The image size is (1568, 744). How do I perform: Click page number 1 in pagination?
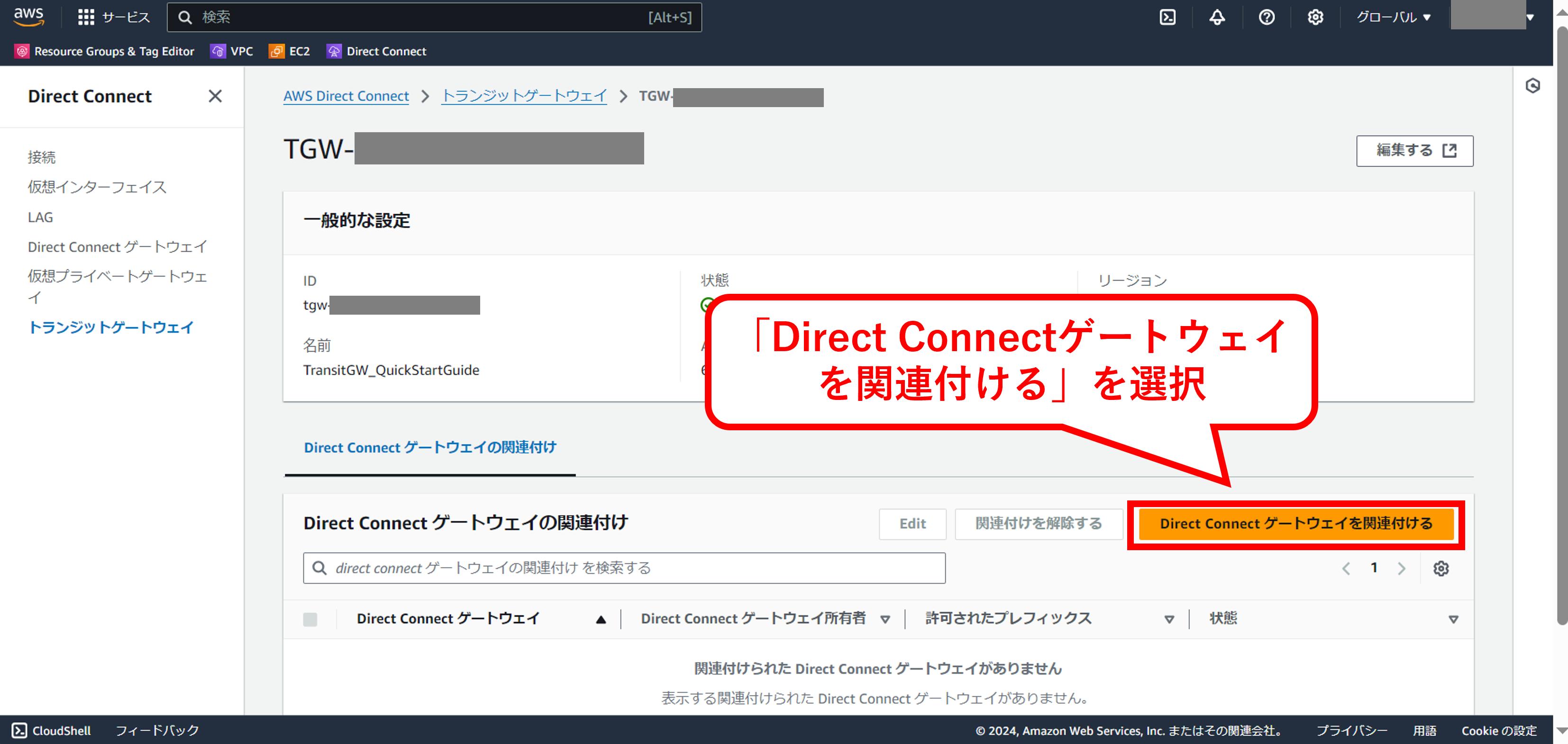pos(1374,568)
